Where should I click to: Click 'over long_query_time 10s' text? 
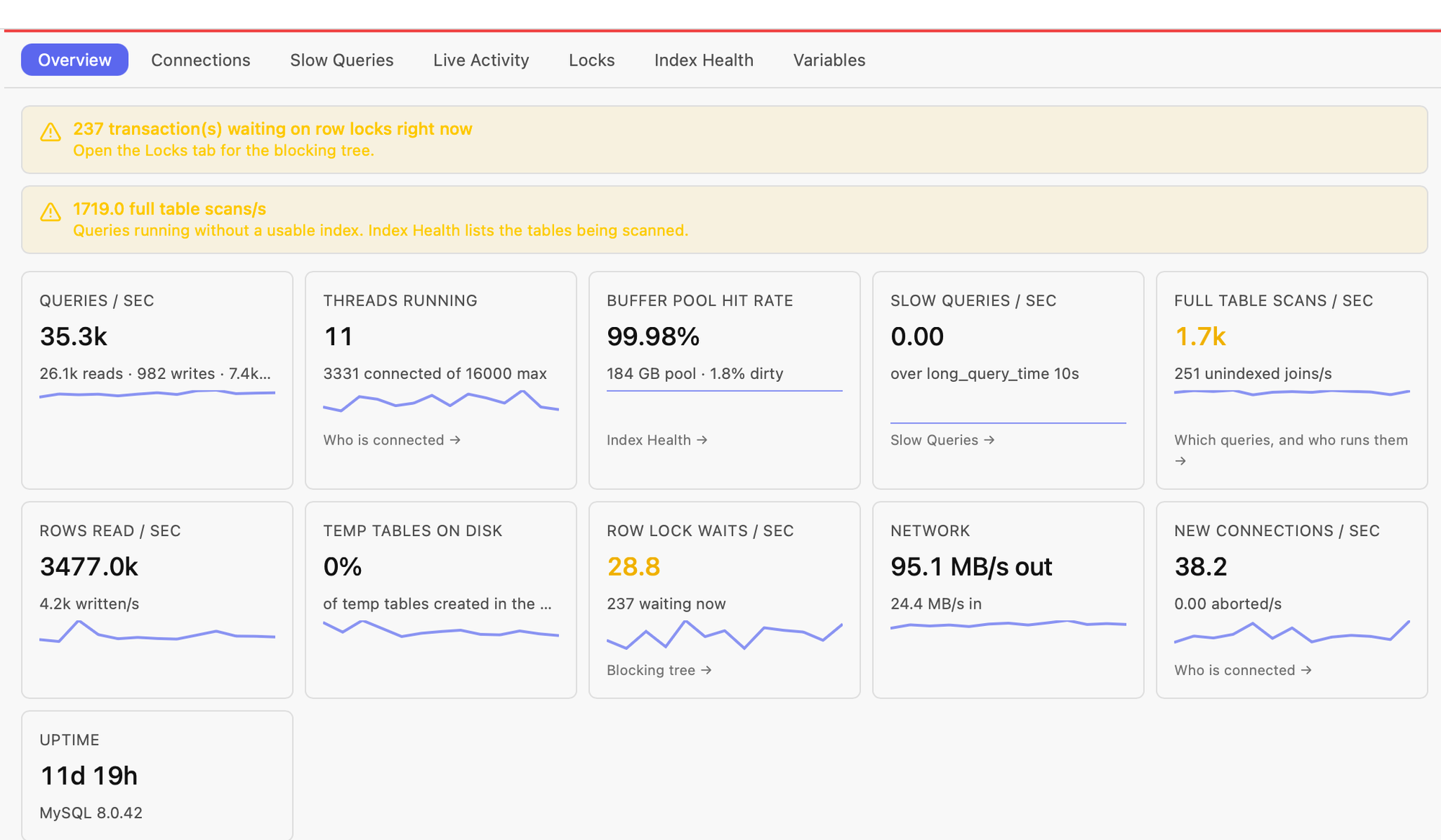(x=984, y=373)
